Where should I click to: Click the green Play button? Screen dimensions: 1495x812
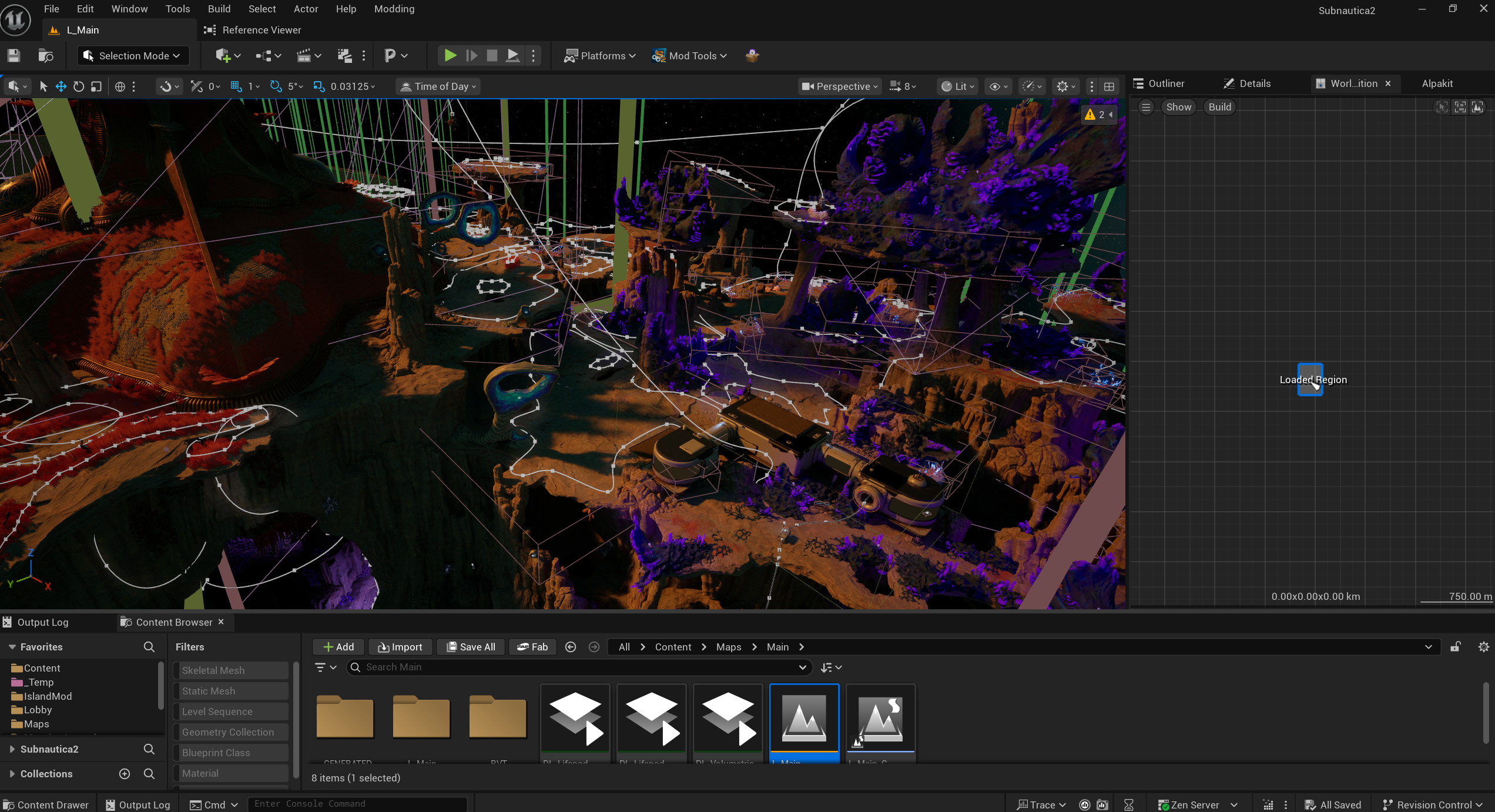[x=450, y=56]
